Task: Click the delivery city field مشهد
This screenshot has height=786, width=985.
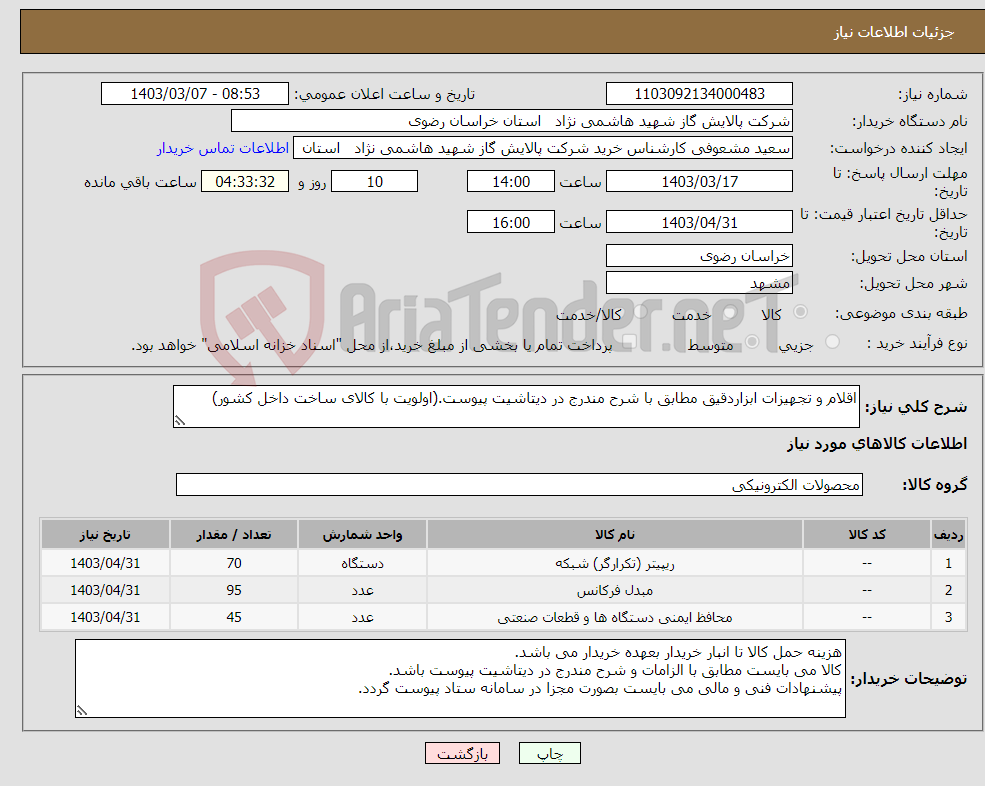Action: (x=699, y=283)
